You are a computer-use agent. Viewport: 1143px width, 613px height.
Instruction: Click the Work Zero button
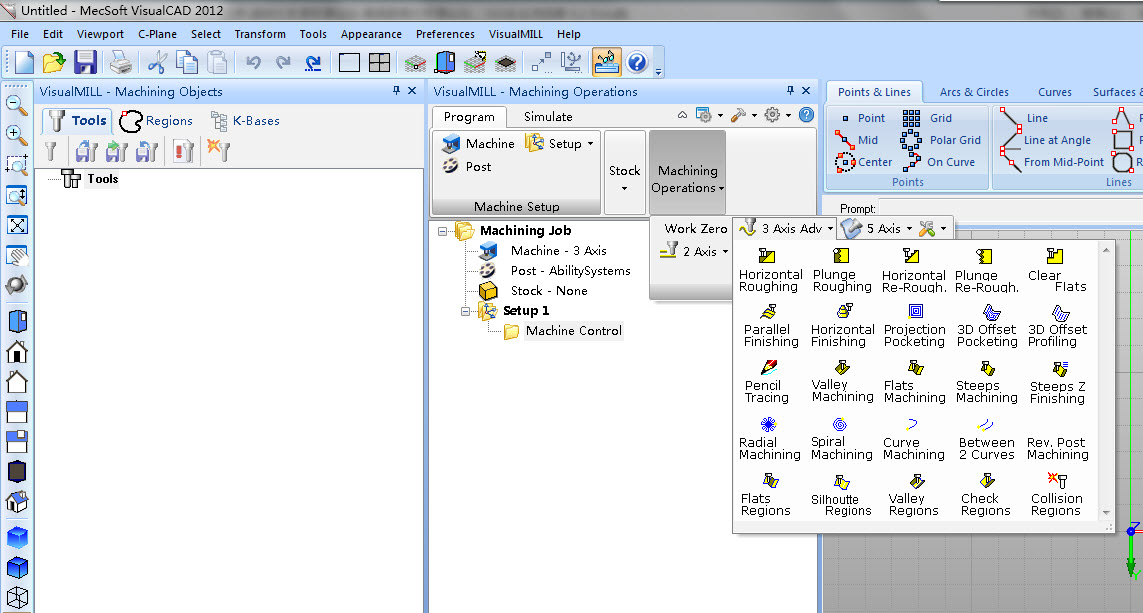[x=695, y=229]
